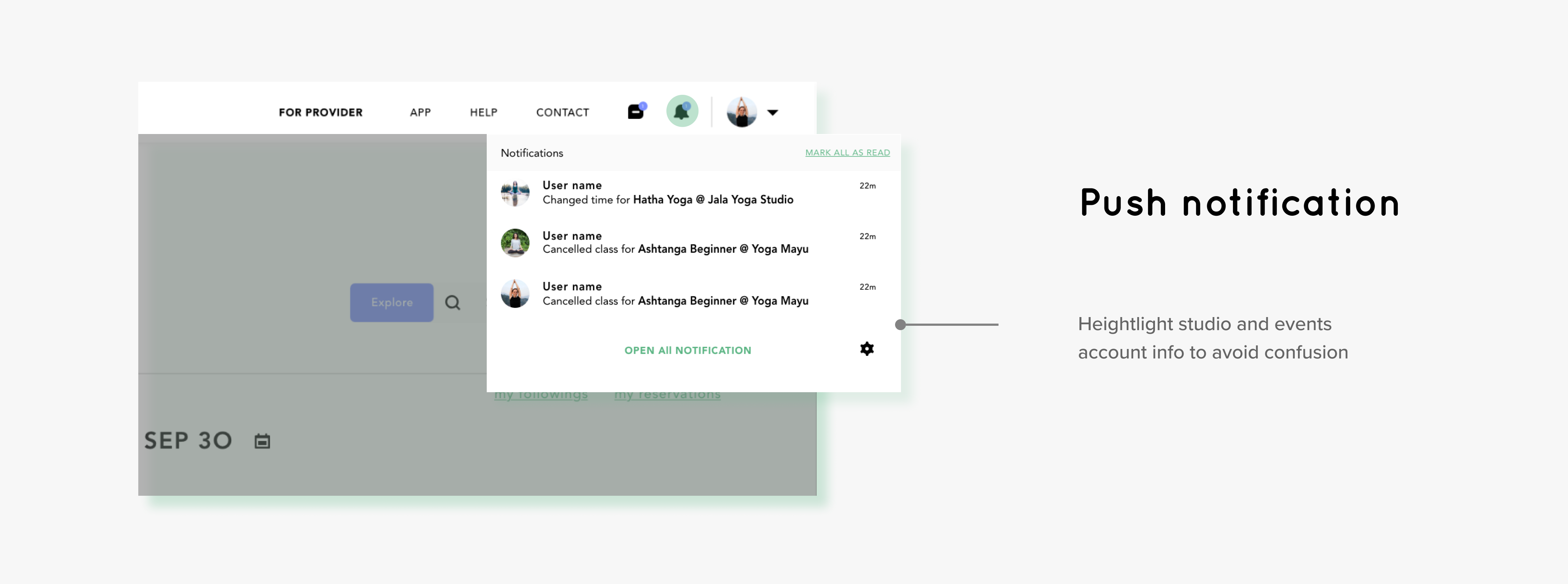Open the FOR PROVIDER menu item

click(x=321, y=113)
